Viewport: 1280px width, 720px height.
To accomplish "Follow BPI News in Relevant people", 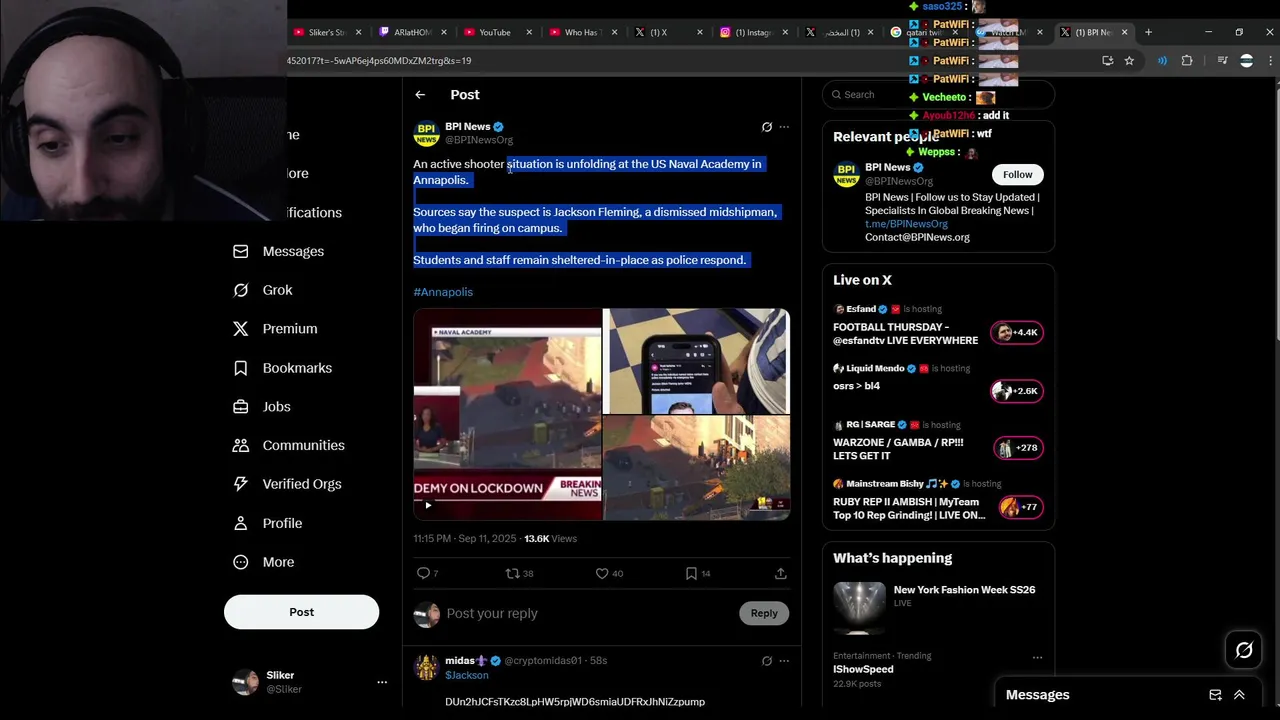I will 1017,174.
